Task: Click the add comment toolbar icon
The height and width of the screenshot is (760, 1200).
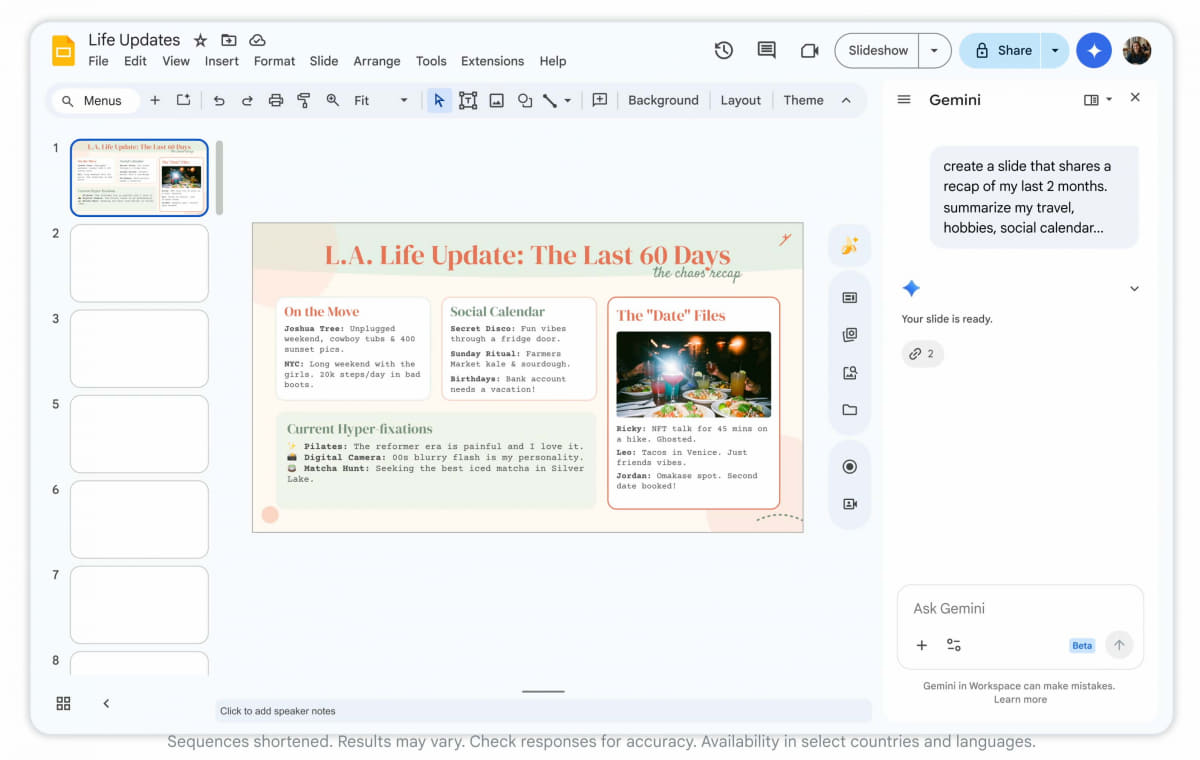Action: pyautogui.click(x=600, y=100)
